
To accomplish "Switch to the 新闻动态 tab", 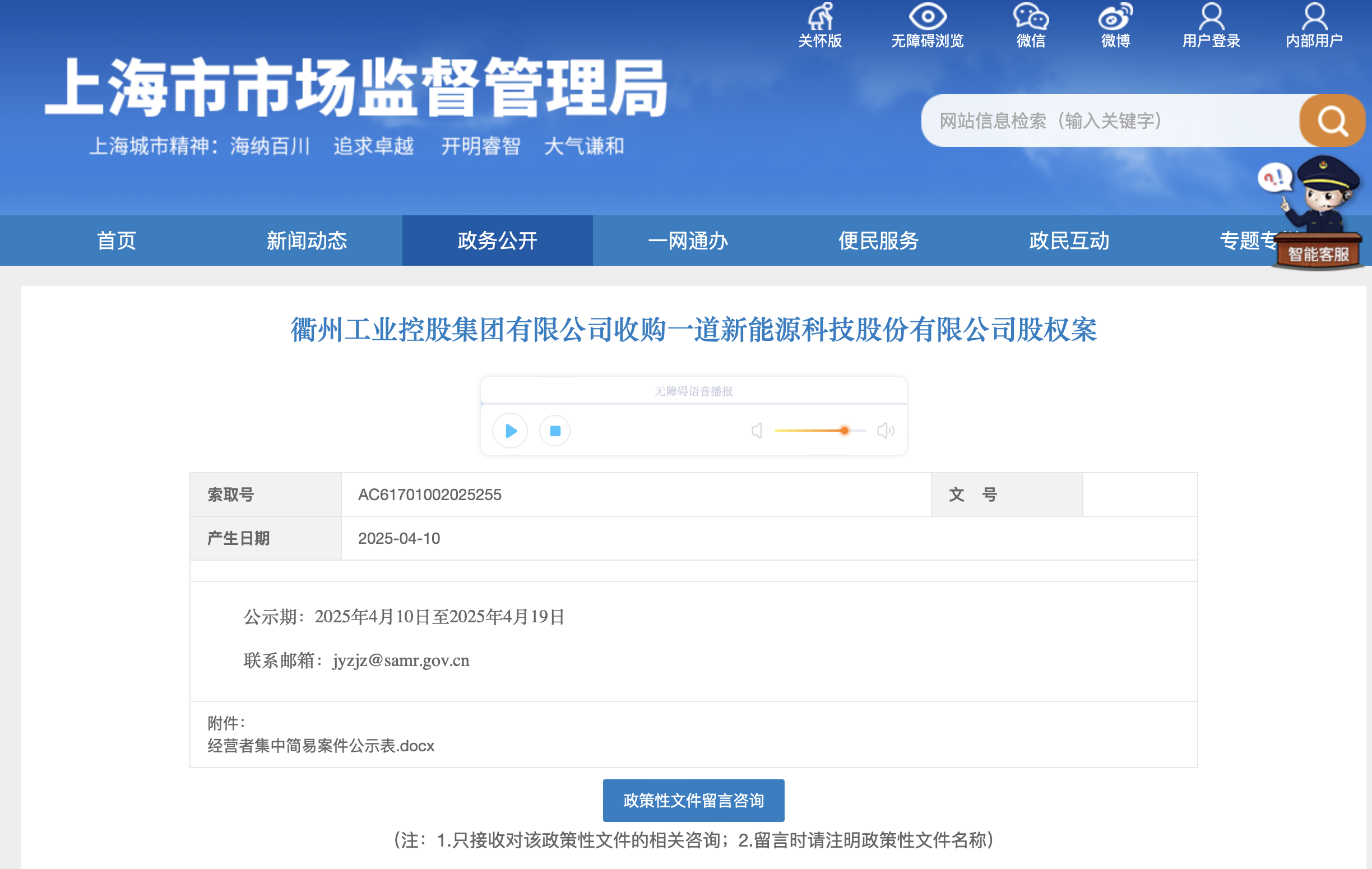I will click(306, 241).
